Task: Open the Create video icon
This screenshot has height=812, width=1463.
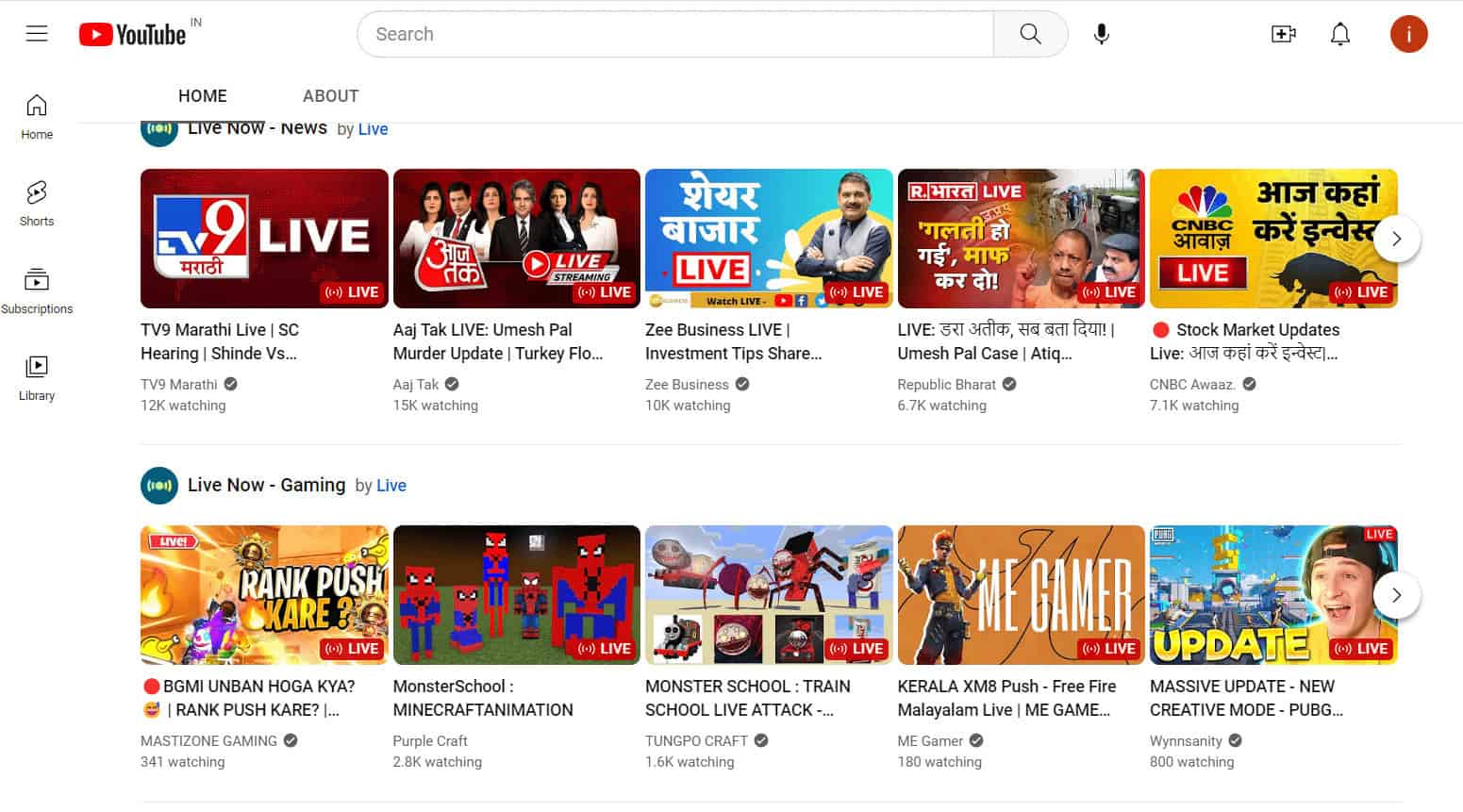Action: 1283,33
